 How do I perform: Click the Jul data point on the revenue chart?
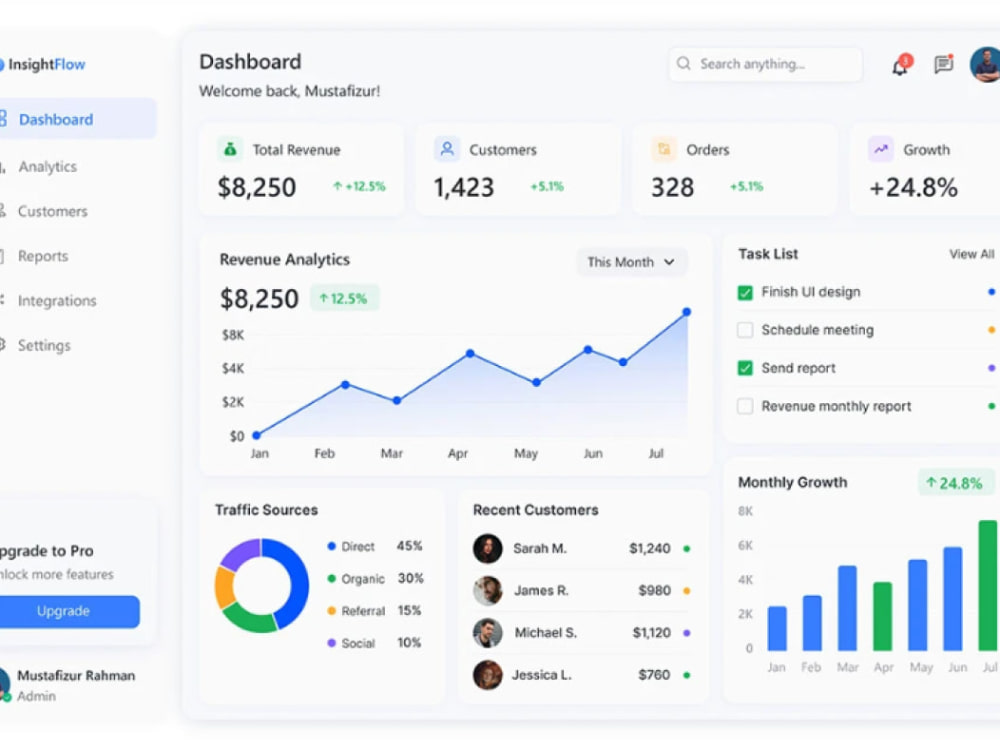pos(686,312)
